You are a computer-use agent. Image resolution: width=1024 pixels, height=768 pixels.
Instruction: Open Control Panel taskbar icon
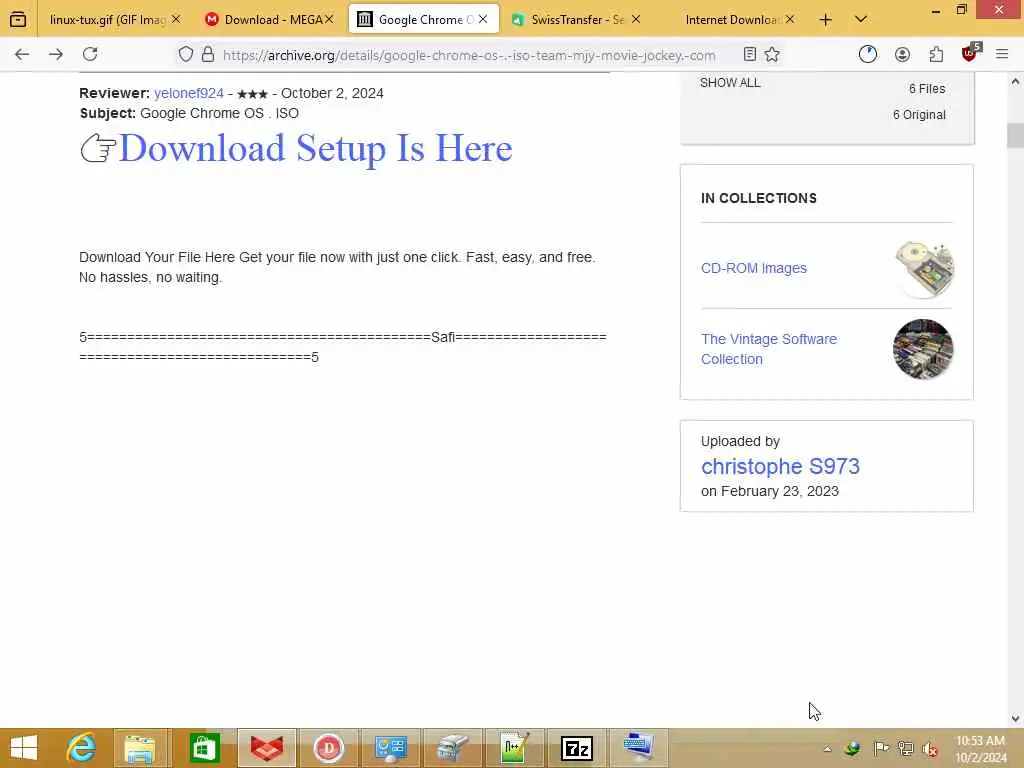pyautogui.click(x=391, y=748)
